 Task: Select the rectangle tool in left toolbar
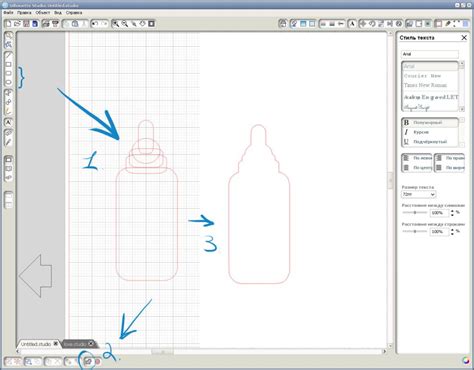click(9, 64)
